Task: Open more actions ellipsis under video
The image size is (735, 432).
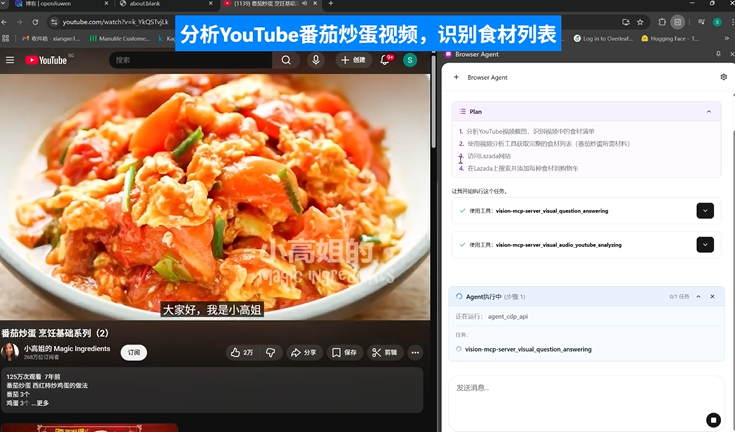Action: point(415,352)
